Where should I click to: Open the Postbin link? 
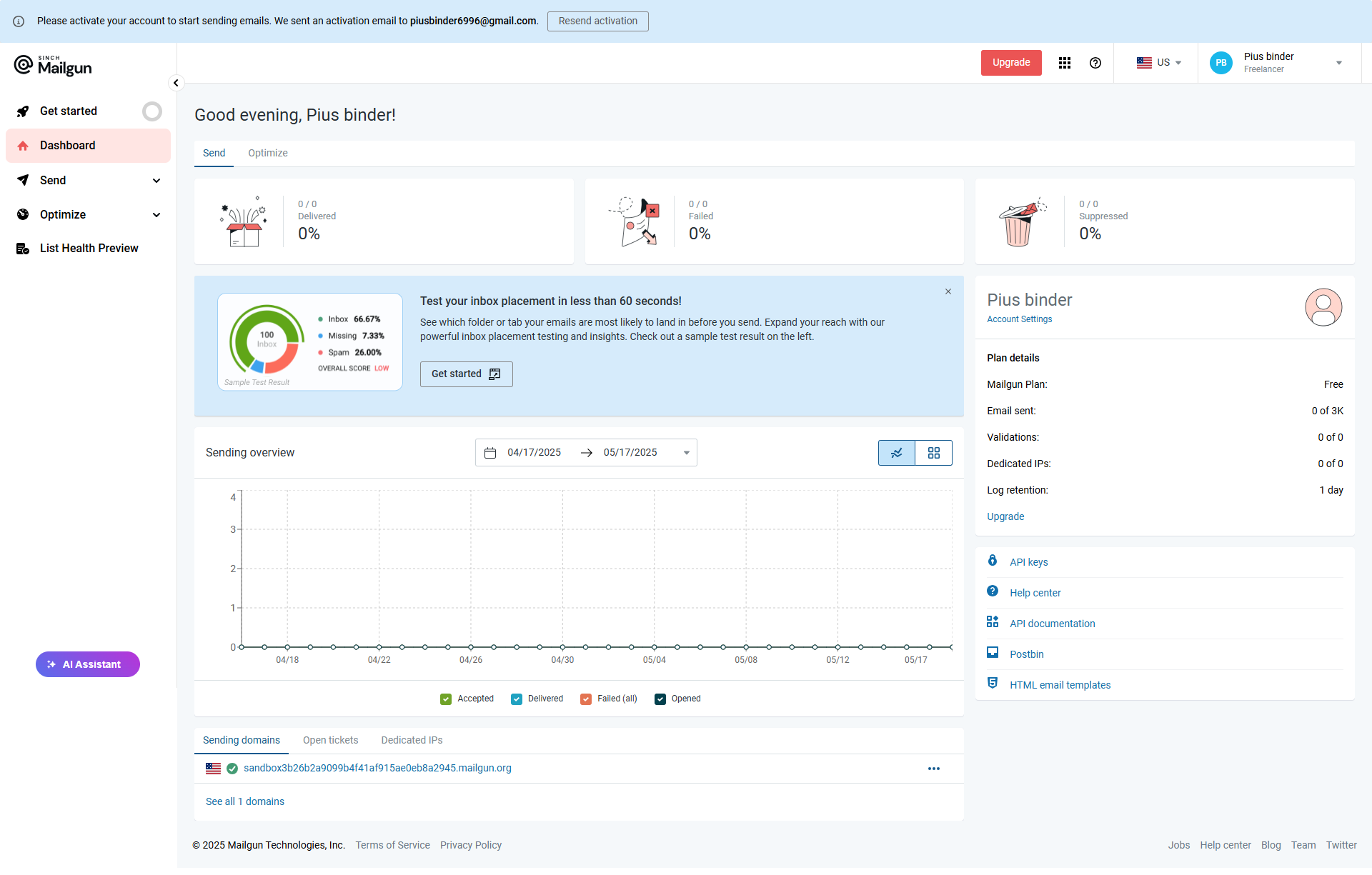[x=1026, y=655]
